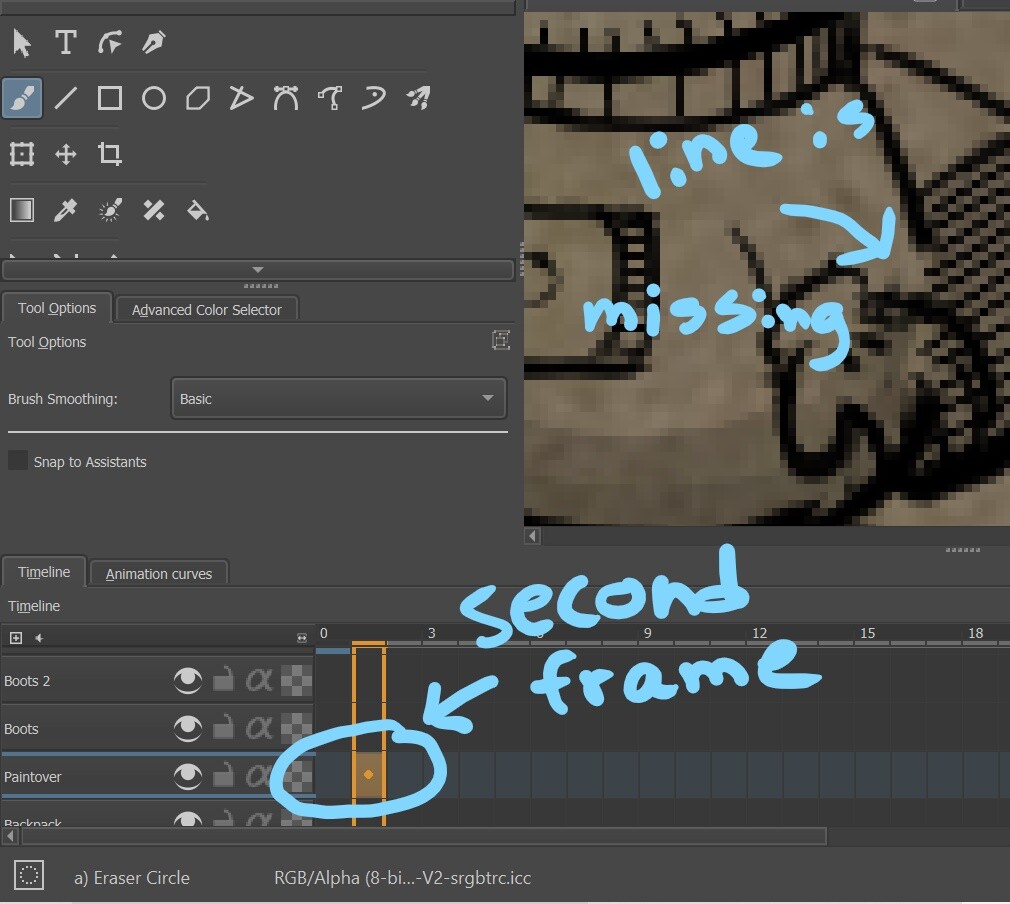
Task: Select the Ellipse tool
Action: (x=153, y=99)
